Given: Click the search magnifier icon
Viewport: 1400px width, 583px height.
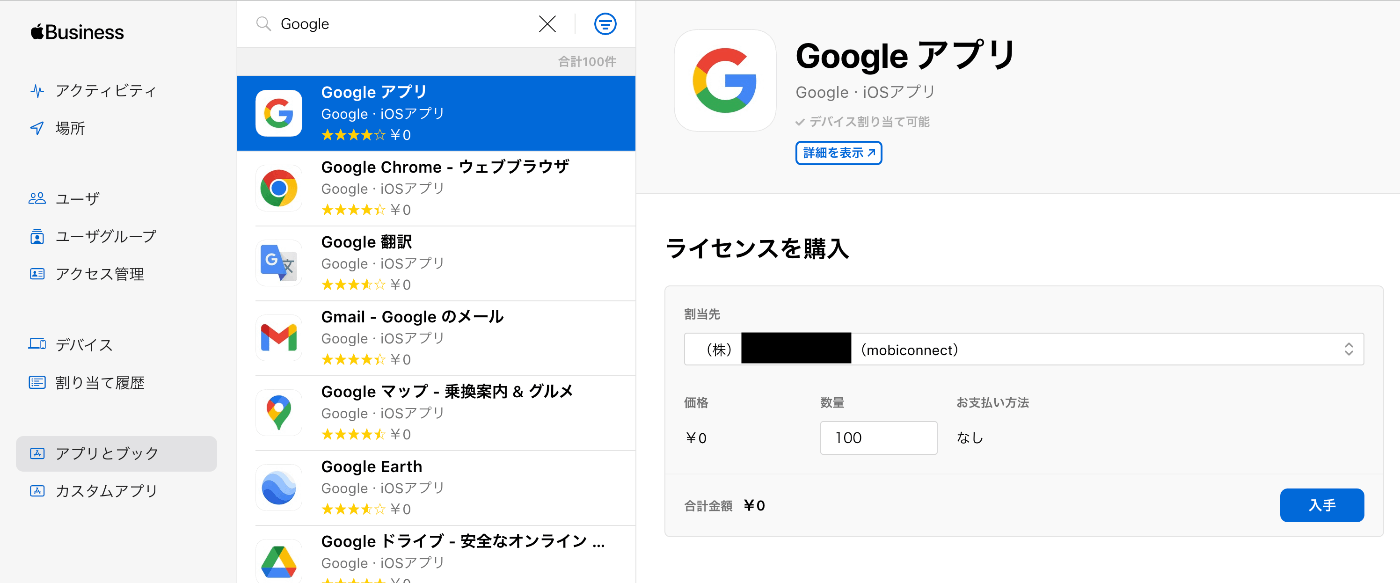Looking at the screenshot, I should pos(264,24).
